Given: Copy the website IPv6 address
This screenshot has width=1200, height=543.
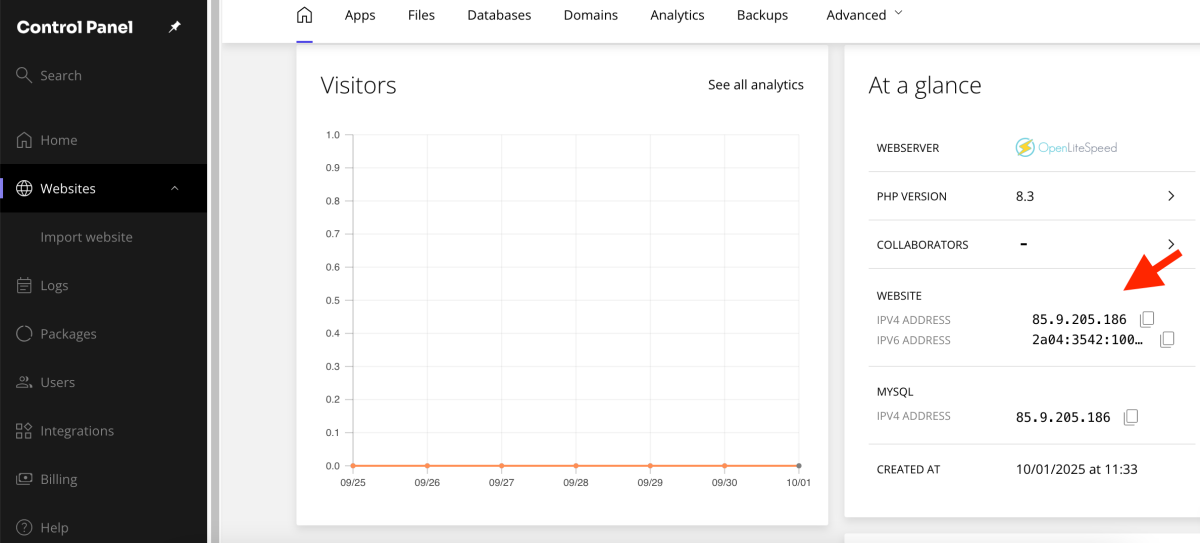Looking at the screenshot, I should click(1166, 340).
